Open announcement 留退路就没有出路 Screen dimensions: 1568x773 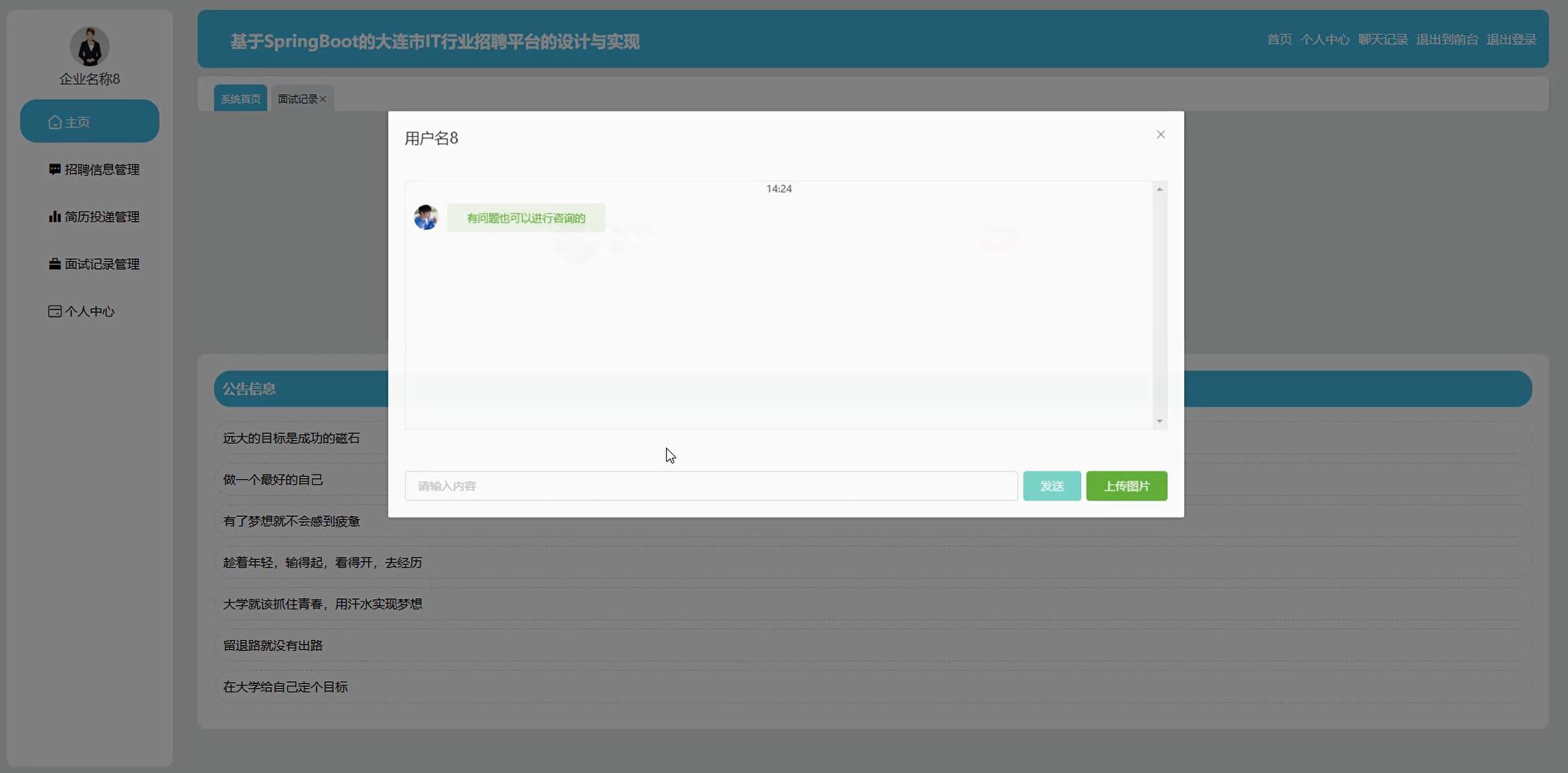(x=273, y=645)
